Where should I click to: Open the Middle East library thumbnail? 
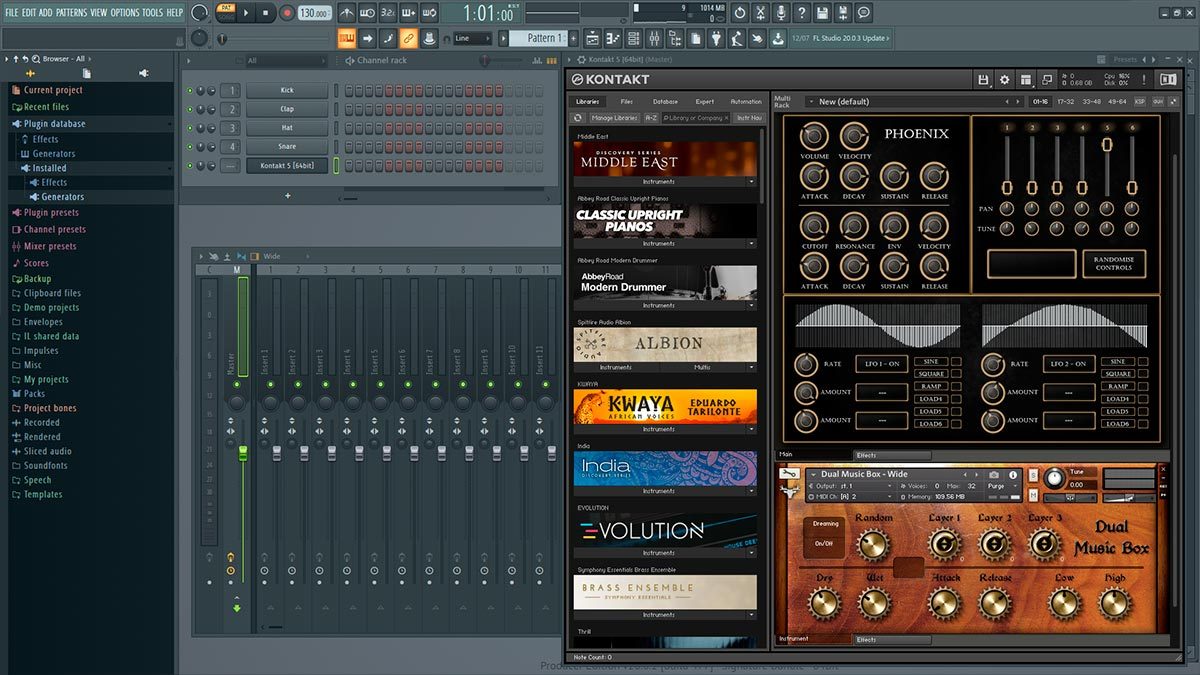pyautogui.click(x=665, y=159)
